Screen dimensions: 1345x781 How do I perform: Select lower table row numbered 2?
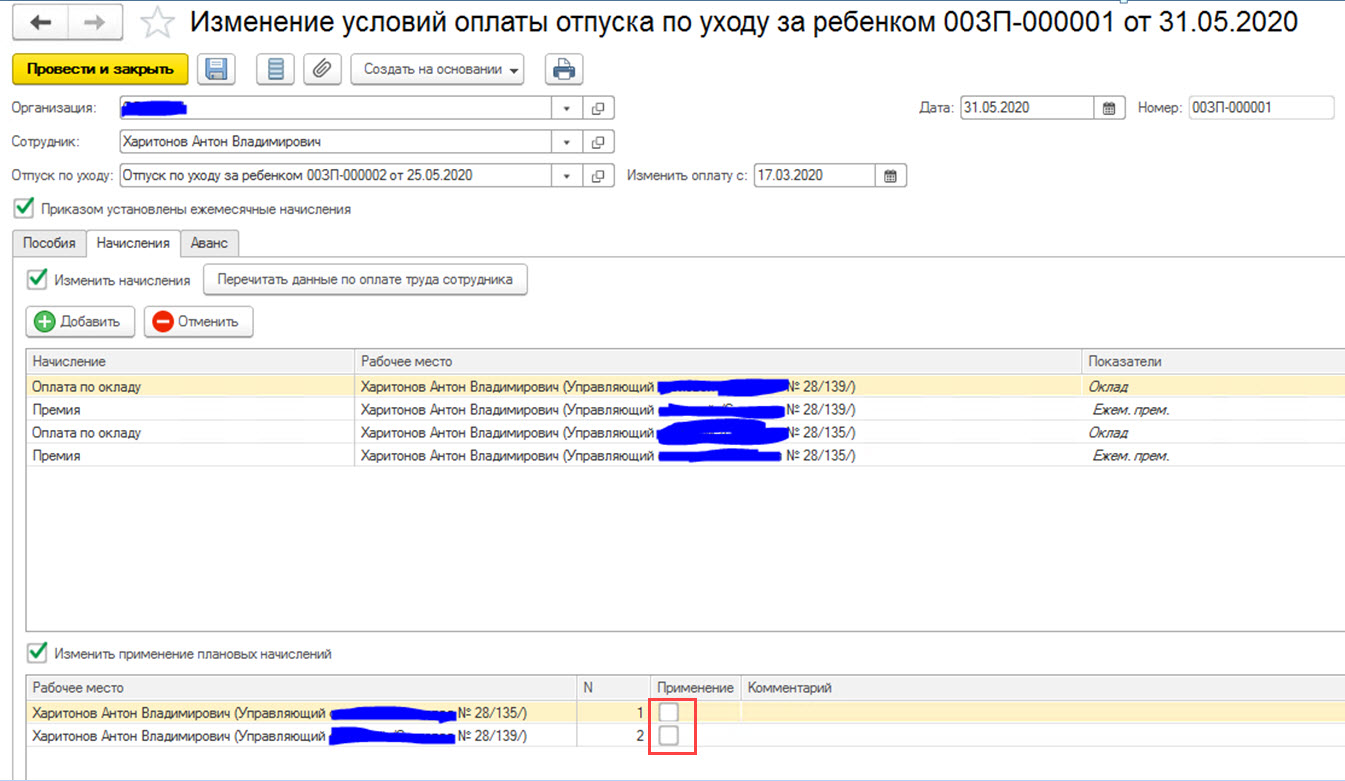(685, 736)
